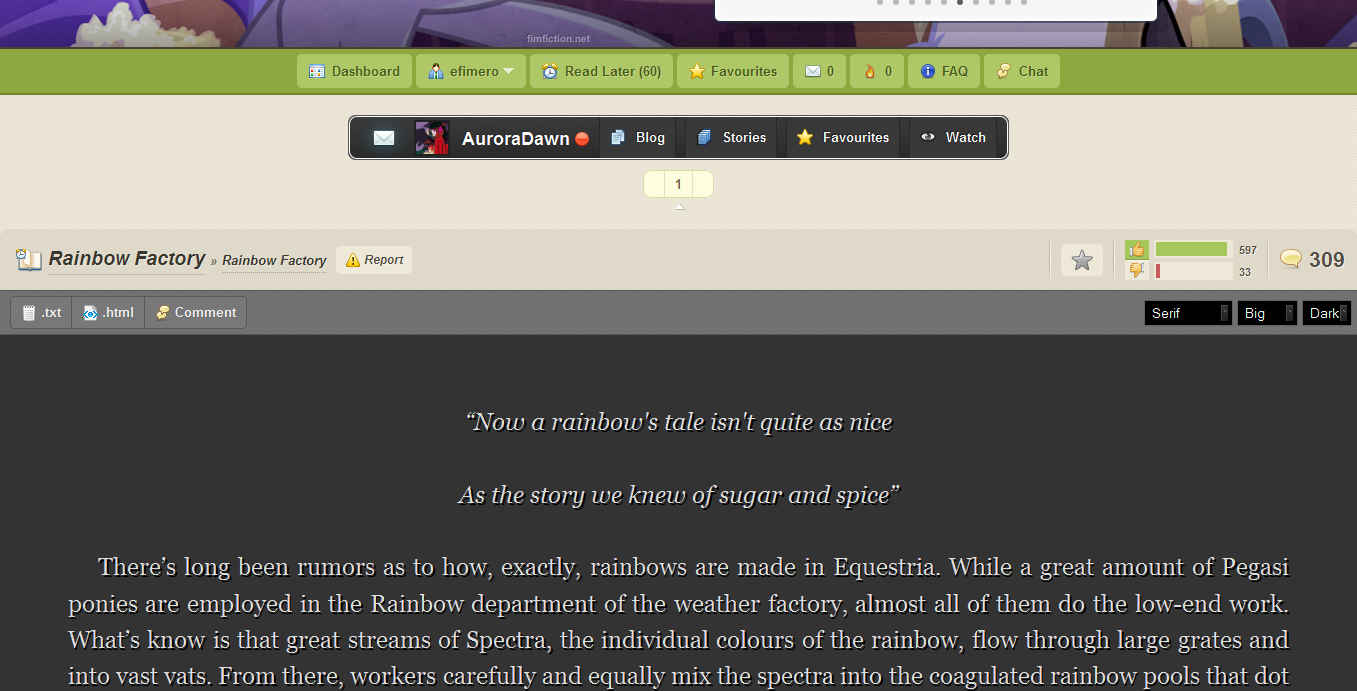The height and width of the screenshot is (691, 1357).
Task: Click the count 597 beside likes bar
Action: tap(1247, 250)
